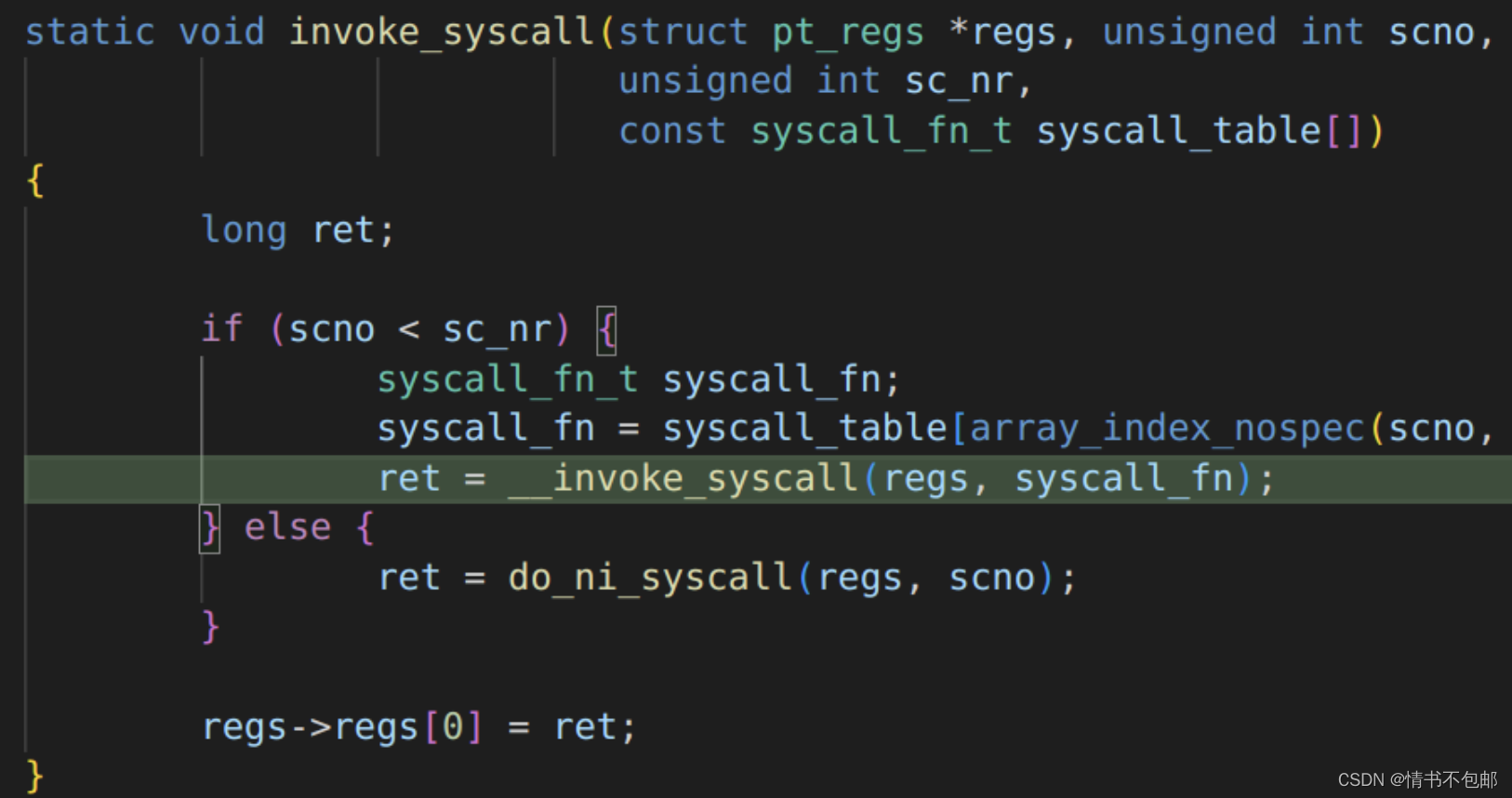1512x798 pixels.
Task: Click the 'void' return type keyword
Action: (x=221, y=33)
